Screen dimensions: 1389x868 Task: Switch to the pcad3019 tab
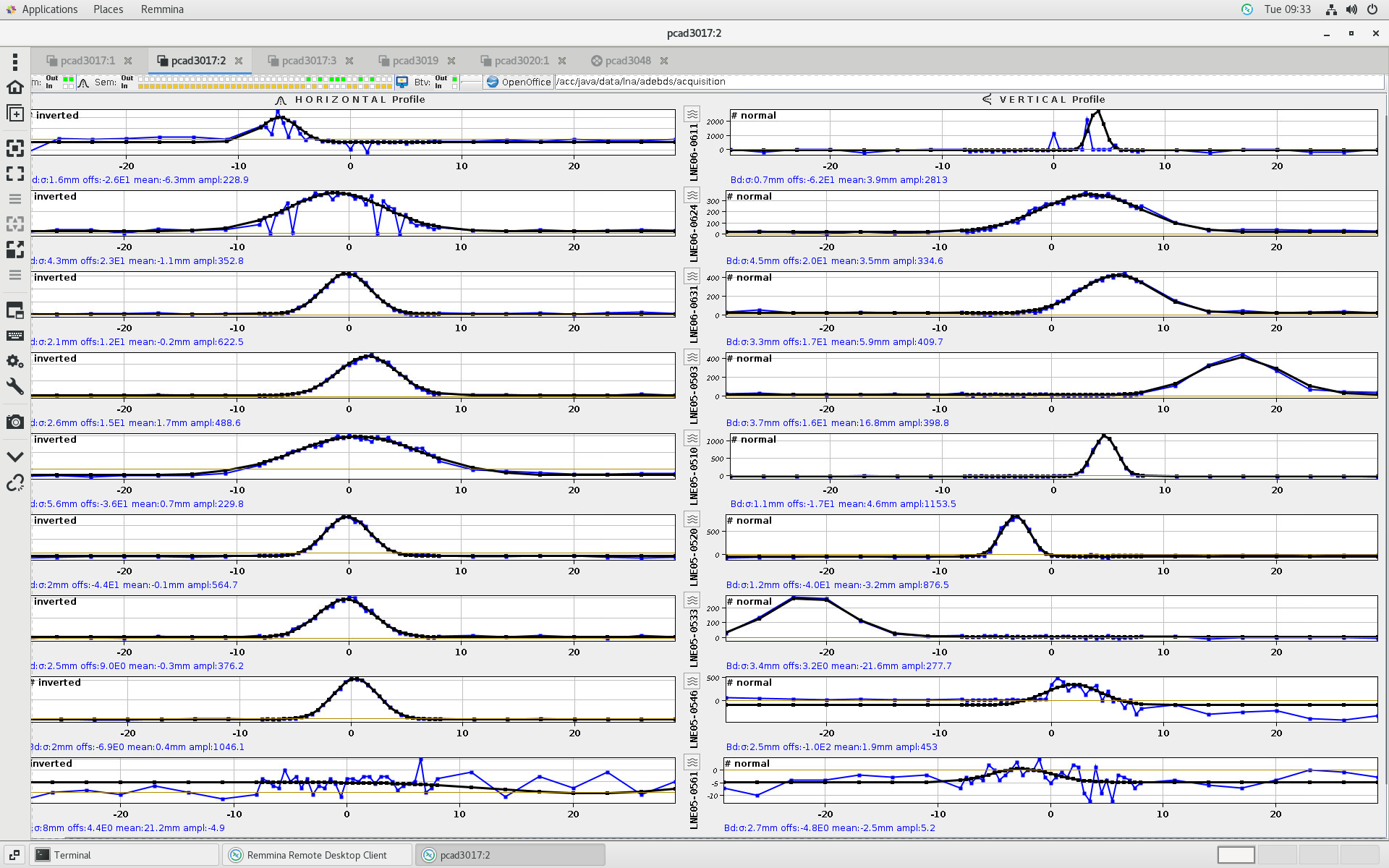415,61
